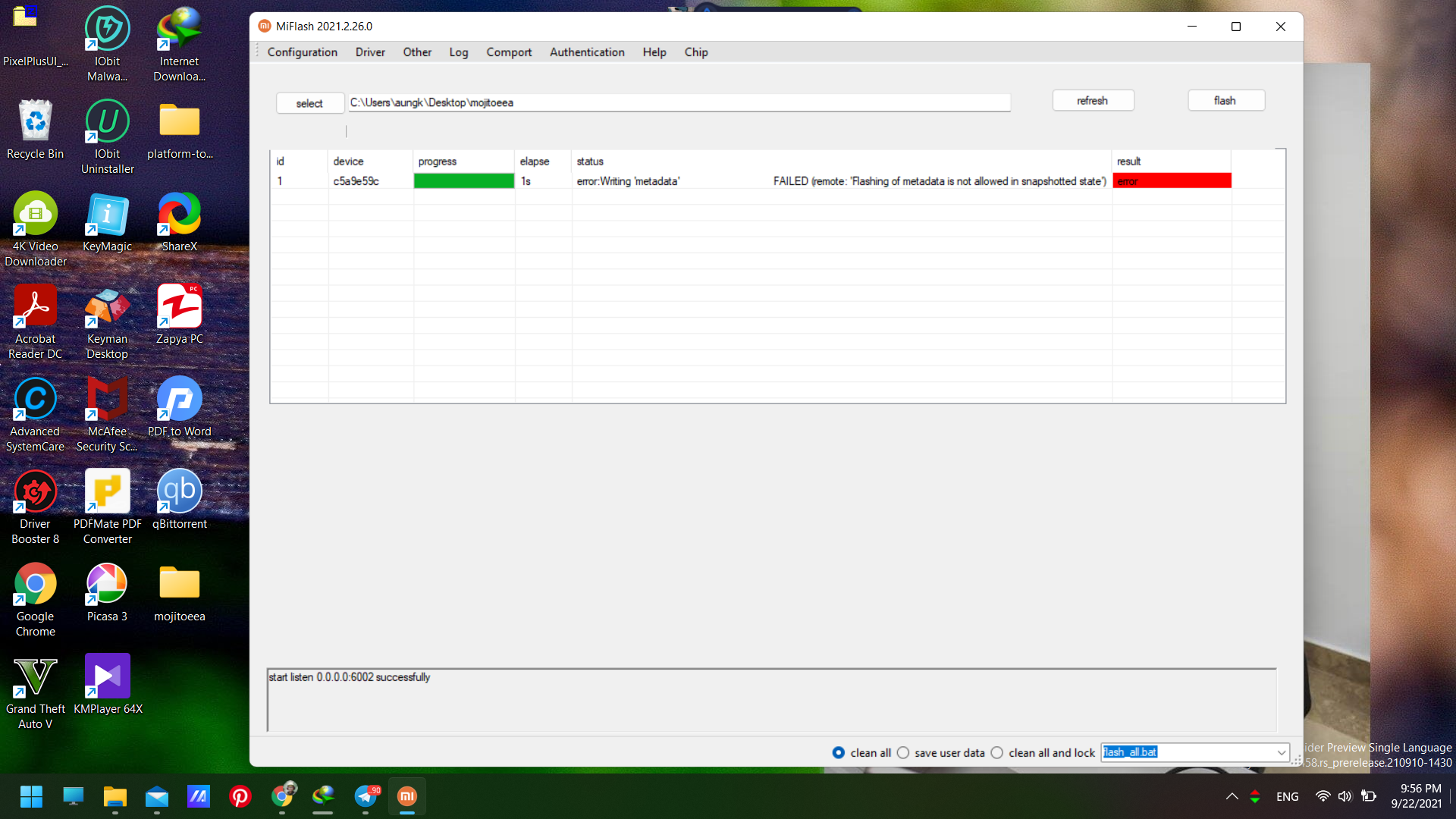Open Telegram from the taskbar

pos(366,795)
